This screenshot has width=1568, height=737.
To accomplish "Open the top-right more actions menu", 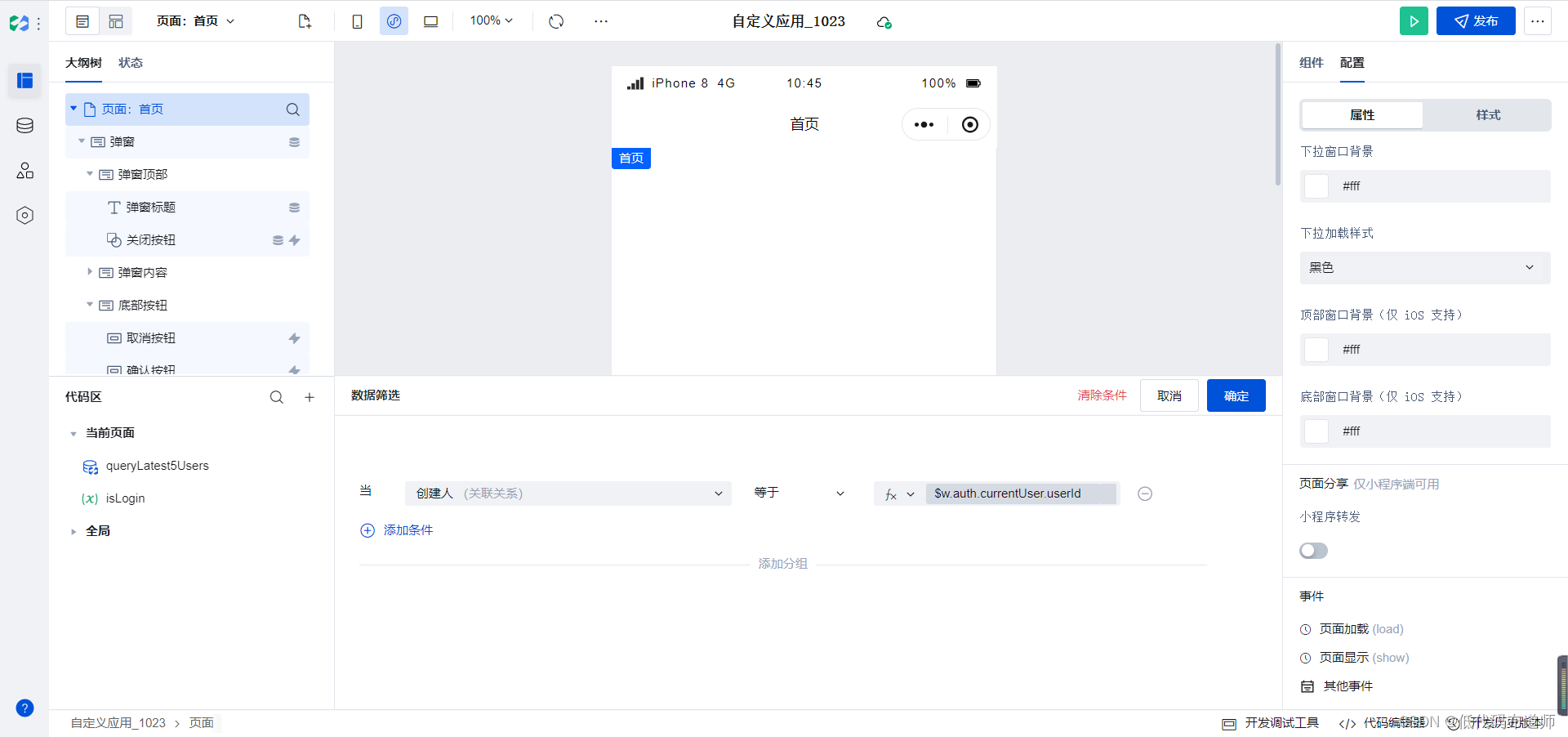I will (1538, 21).
